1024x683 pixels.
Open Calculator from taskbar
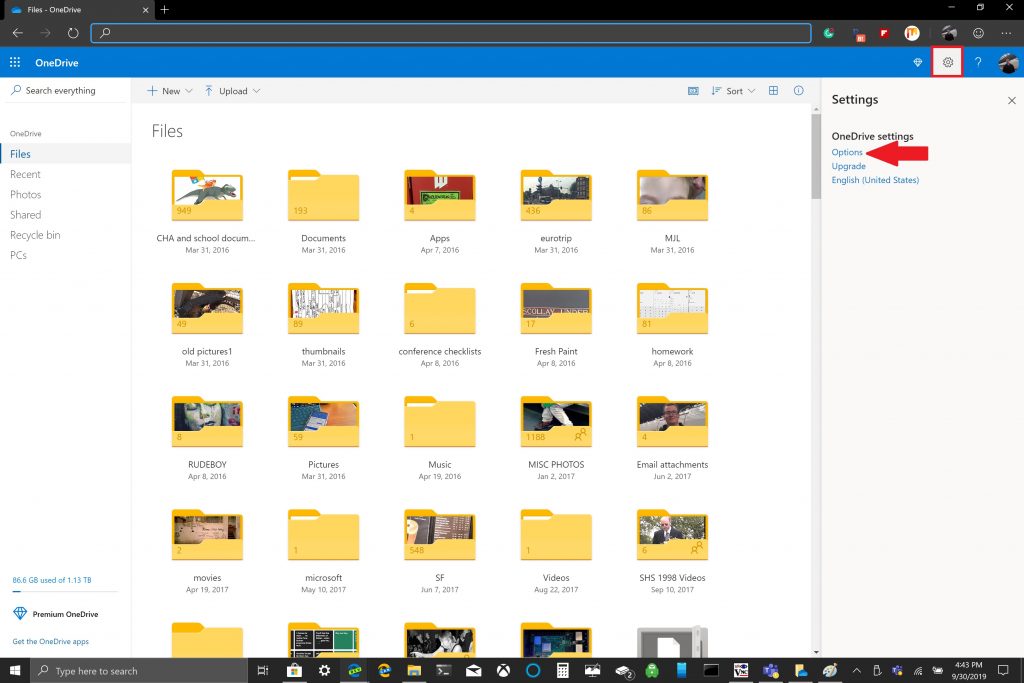[562, 670]
